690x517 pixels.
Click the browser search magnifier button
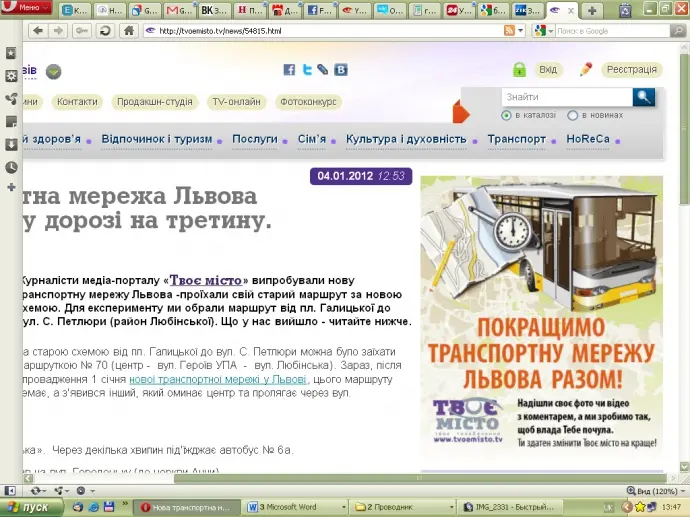click(677, 31)
